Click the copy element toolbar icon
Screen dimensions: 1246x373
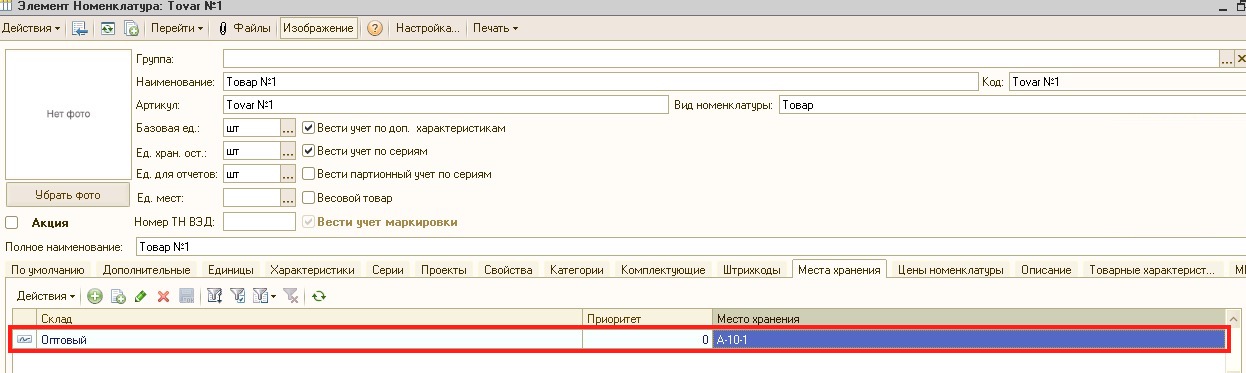click(131, 28)
